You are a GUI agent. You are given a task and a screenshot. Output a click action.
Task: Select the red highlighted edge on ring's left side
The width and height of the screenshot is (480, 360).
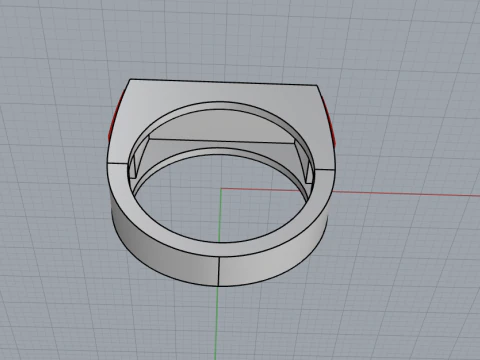(115, 115)
